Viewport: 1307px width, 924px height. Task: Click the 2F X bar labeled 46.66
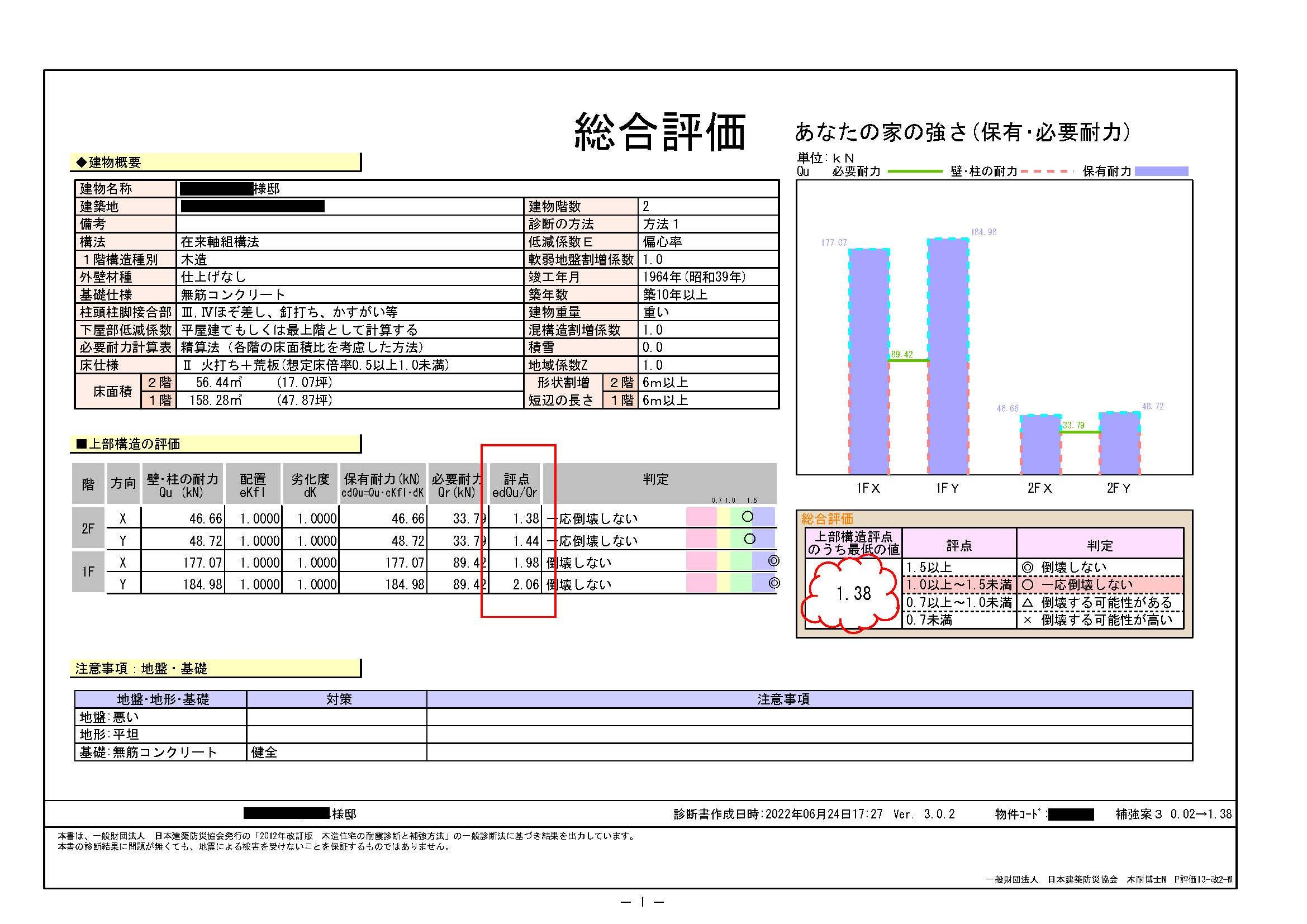[1040, 444]
